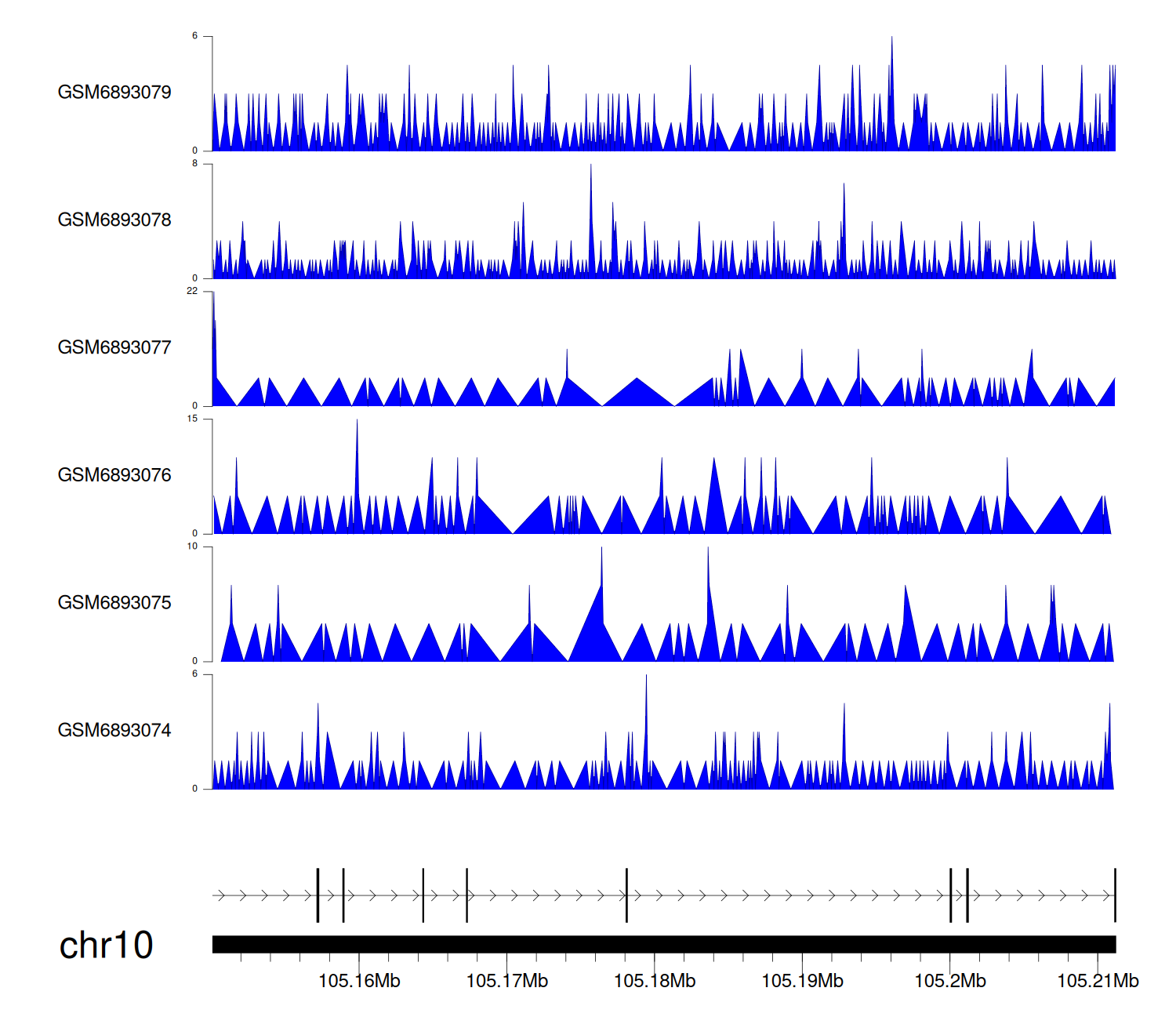
Task: Click the GSM6893079 track label
Action: (114, 93)
